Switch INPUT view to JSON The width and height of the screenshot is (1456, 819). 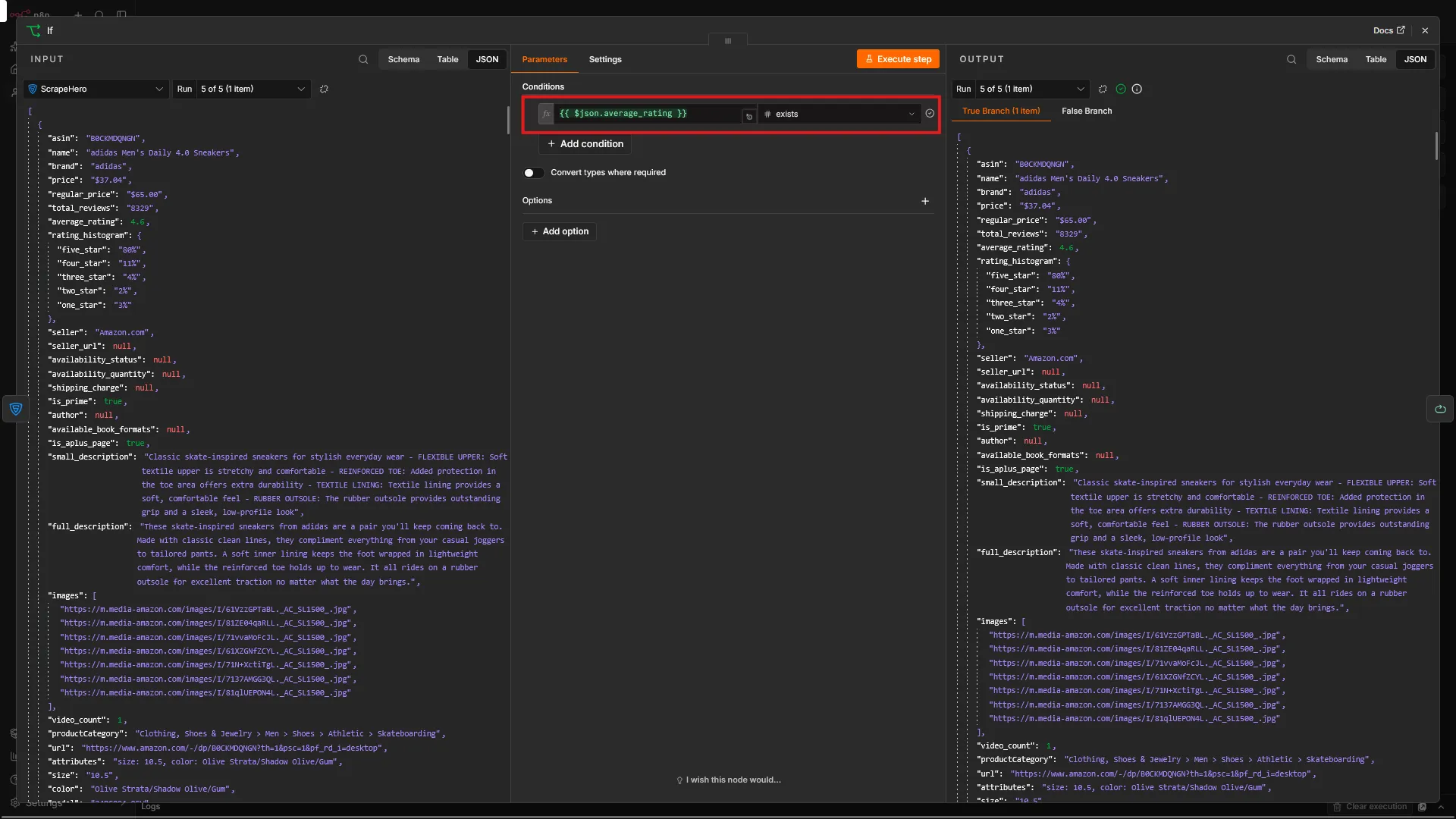487,59
